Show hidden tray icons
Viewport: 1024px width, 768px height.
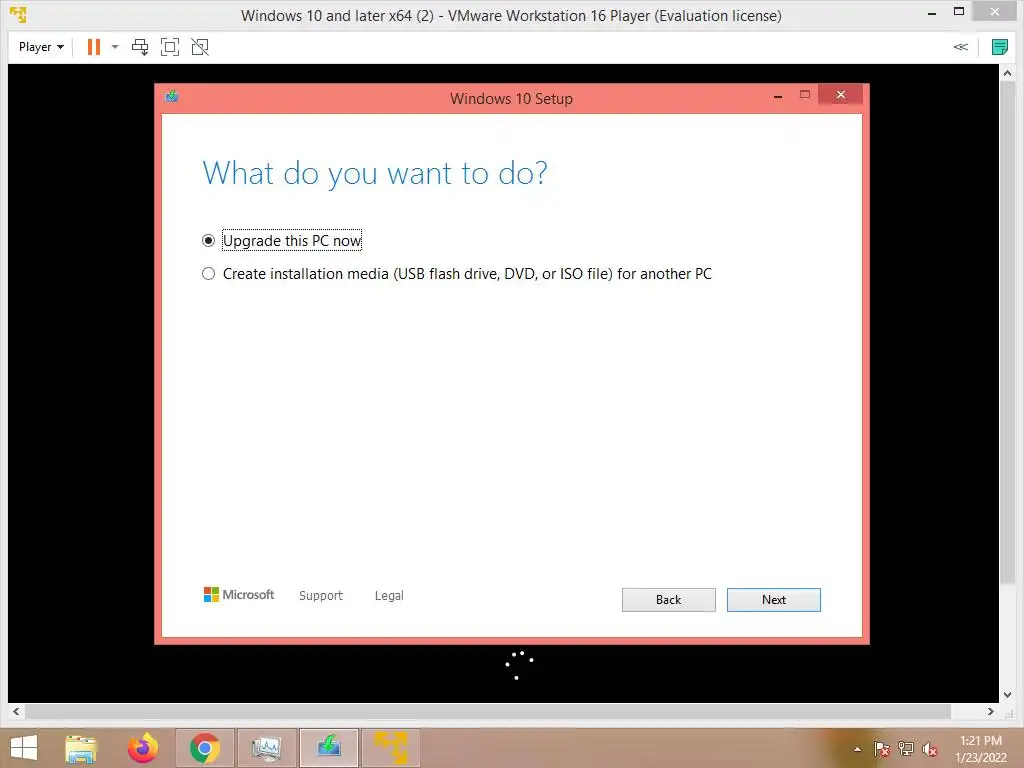pos(857,749)
